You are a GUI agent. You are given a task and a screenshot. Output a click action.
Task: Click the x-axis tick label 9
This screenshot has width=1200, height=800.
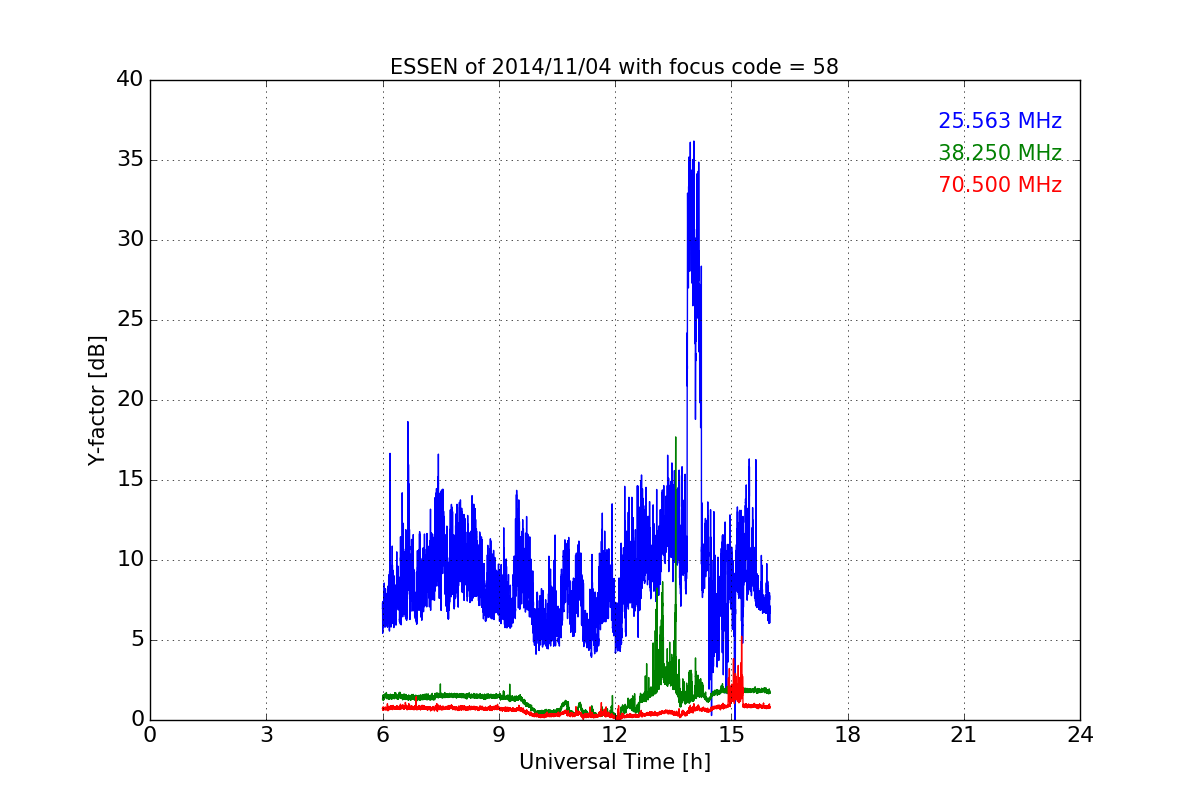coord(499,735)
